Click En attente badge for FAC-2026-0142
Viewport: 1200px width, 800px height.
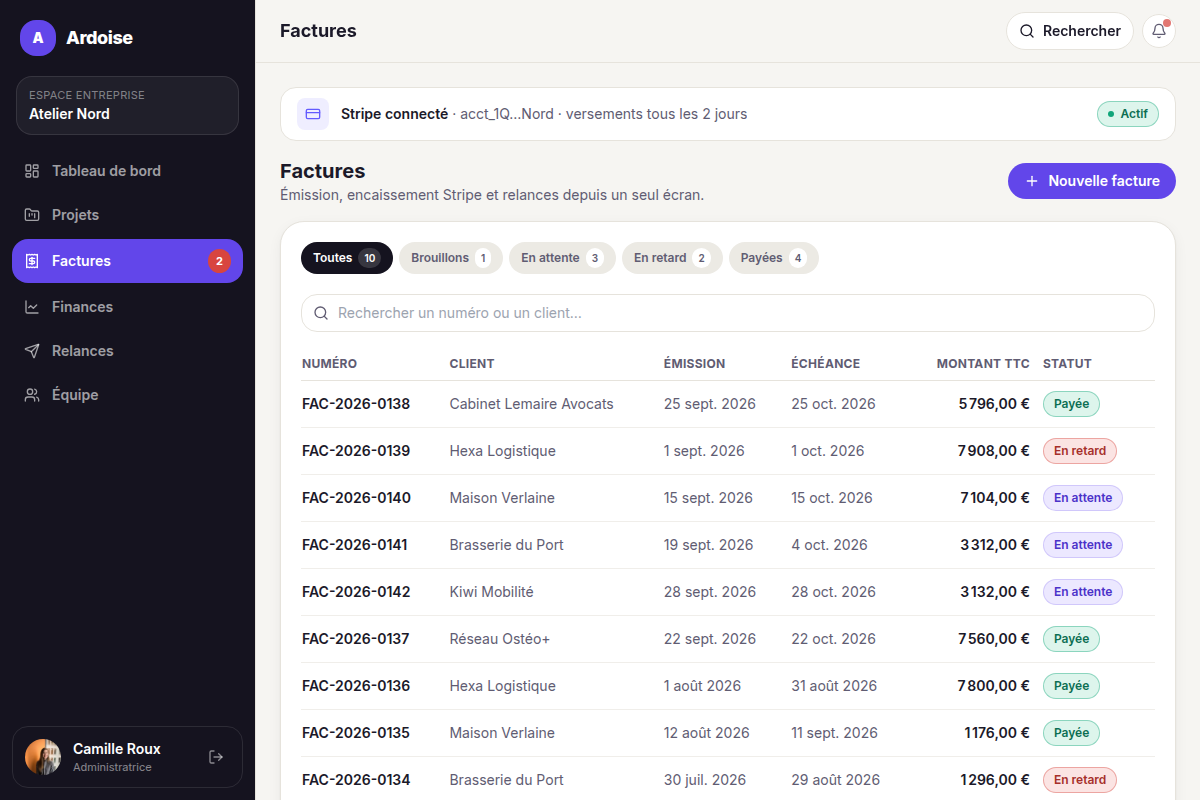point(1083,592)
